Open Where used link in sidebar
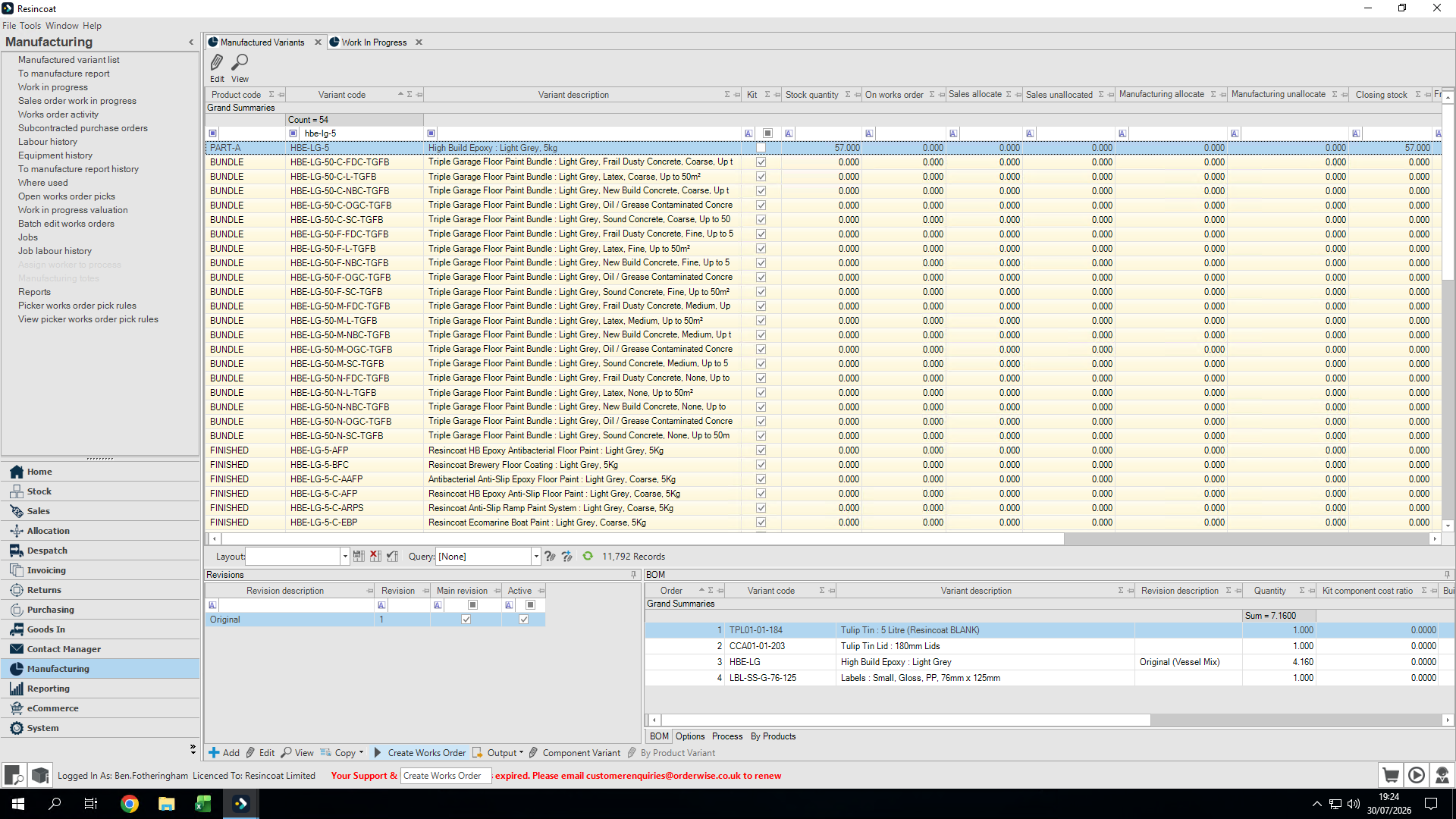Screen dimensions: 1456x819 pyautogui.click(x=43, y=183)
